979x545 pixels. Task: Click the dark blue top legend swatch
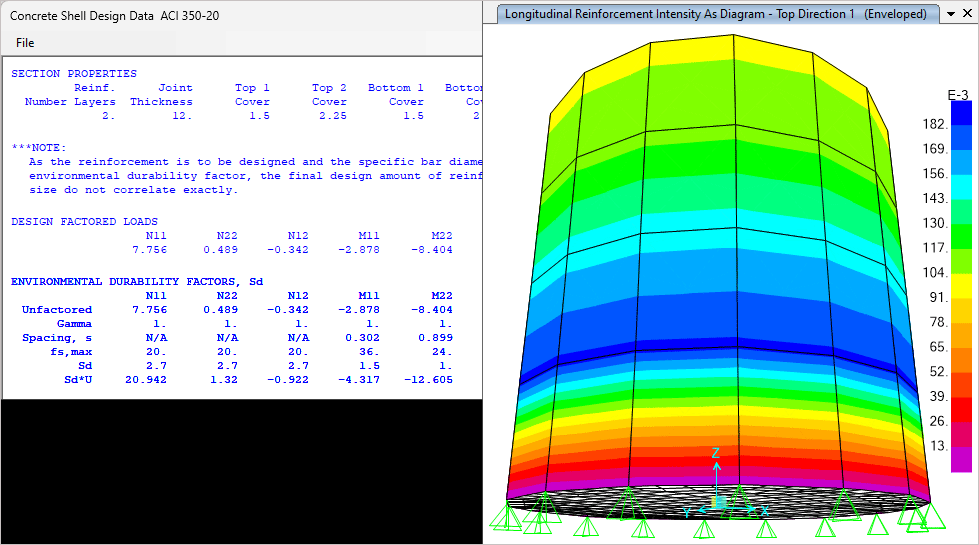point(960,114)
